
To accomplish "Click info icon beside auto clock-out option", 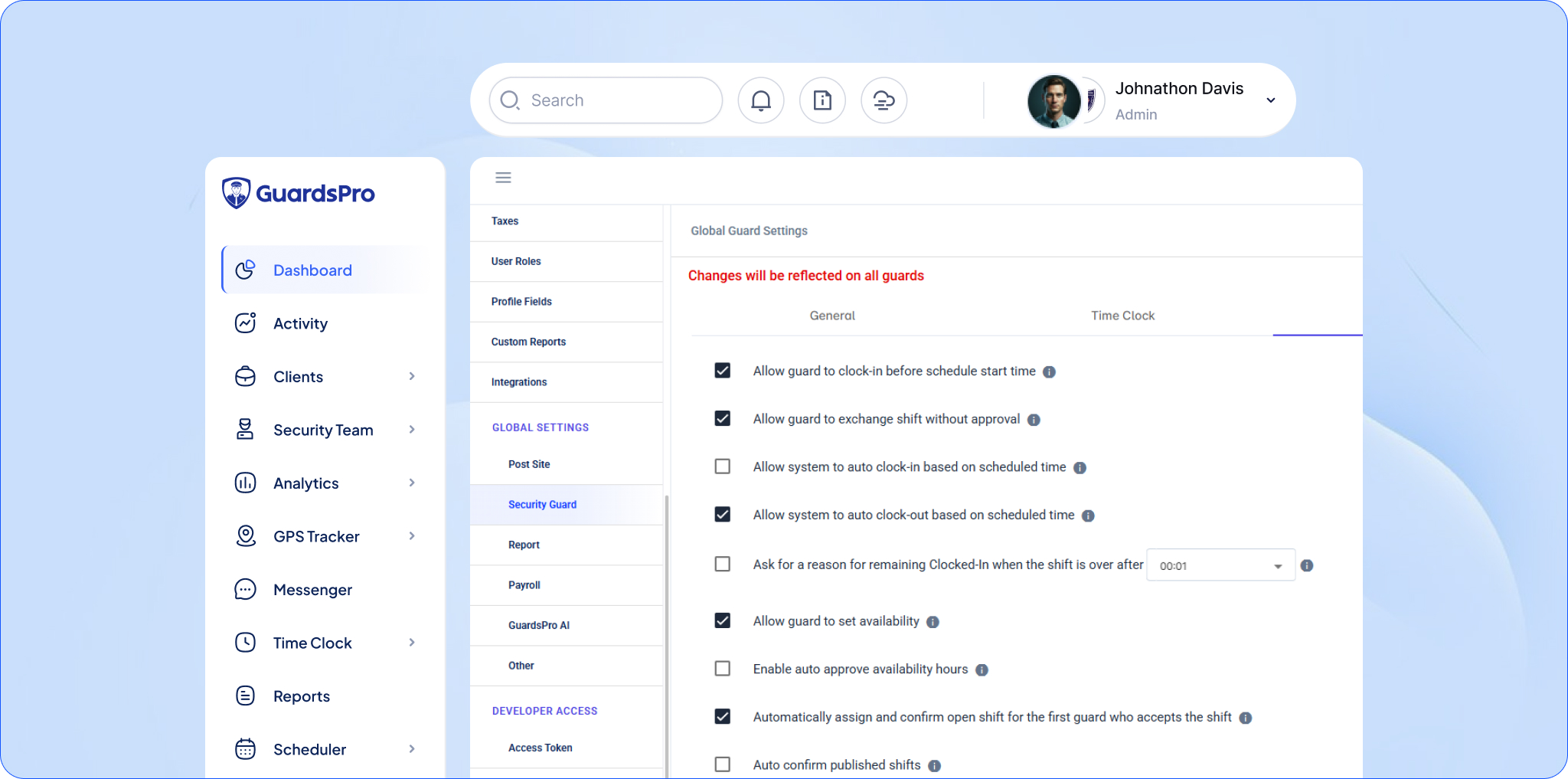I will (1088, 516).
